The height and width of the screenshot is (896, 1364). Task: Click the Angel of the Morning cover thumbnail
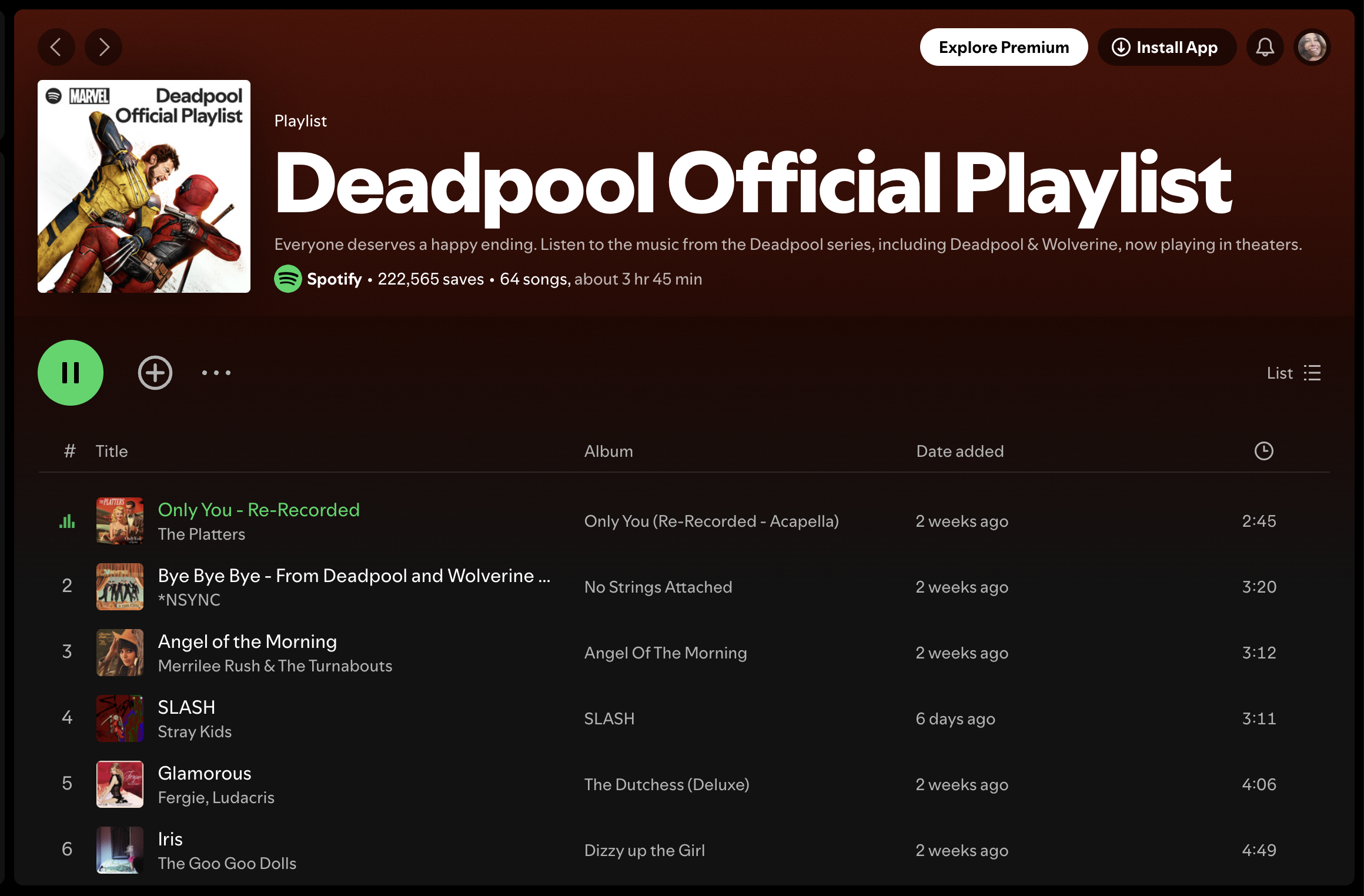[x=120, y=653]
